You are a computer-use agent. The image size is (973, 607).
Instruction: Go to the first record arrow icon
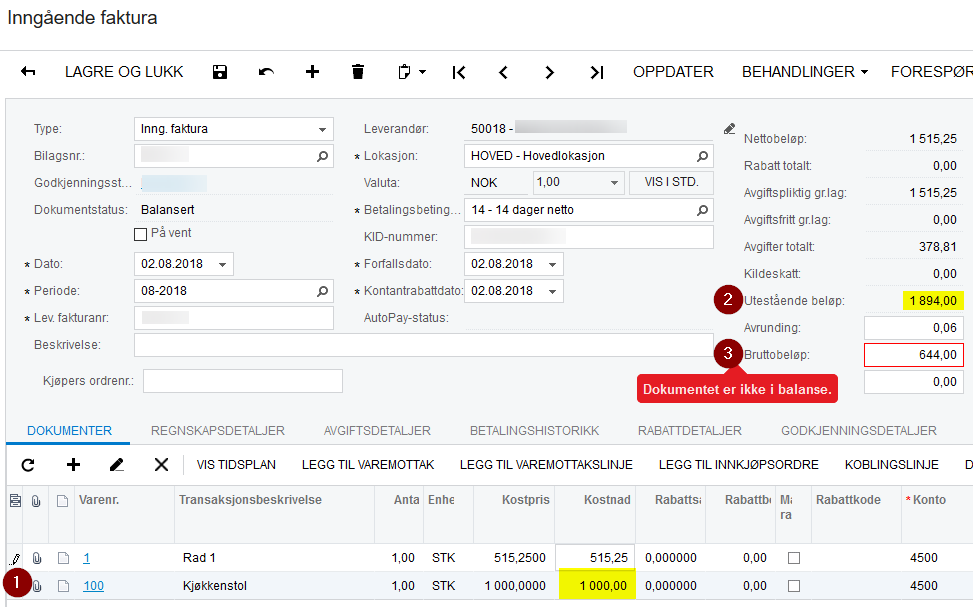click(x=459, y=73)
